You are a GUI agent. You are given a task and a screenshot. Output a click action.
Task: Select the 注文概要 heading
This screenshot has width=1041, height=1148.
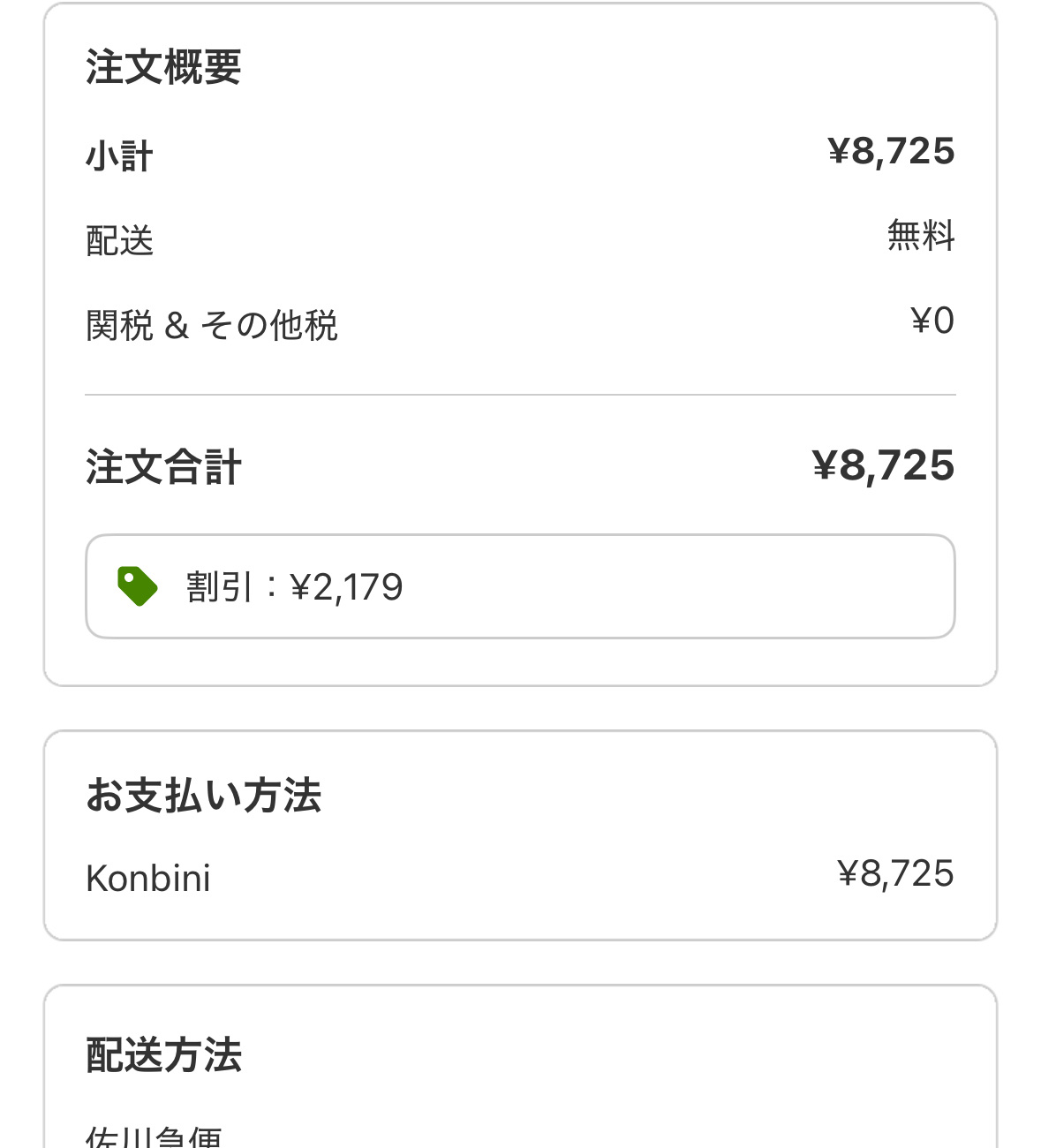point(163,67)
